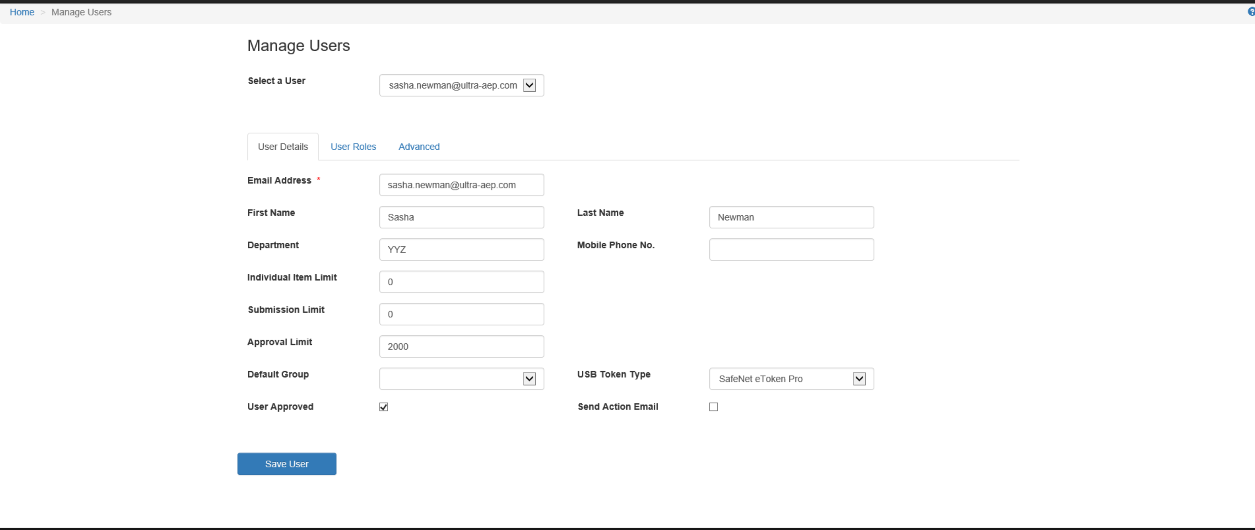
Task: Click the Last Name input field
Action: pyautogui.click(x=791, y=217)
